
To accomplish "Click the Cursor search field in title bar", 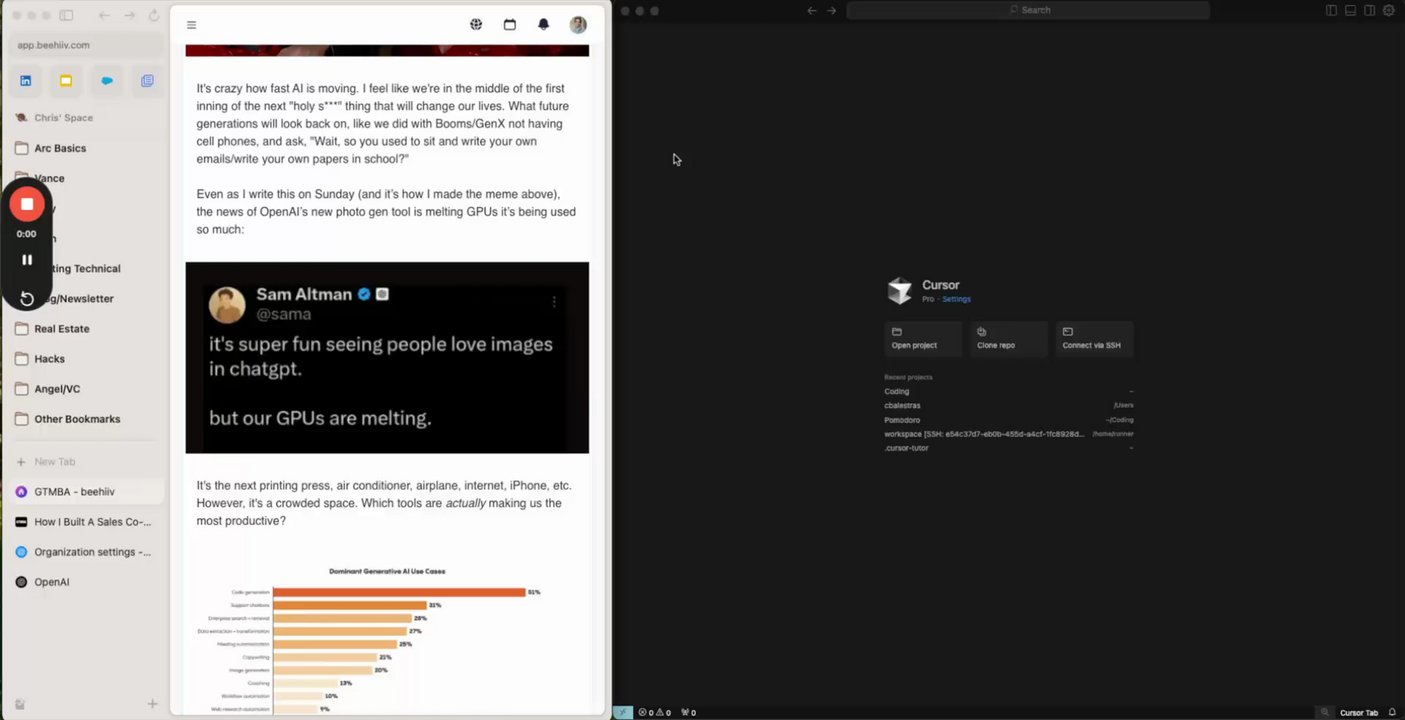I will tap(1028, 10).
